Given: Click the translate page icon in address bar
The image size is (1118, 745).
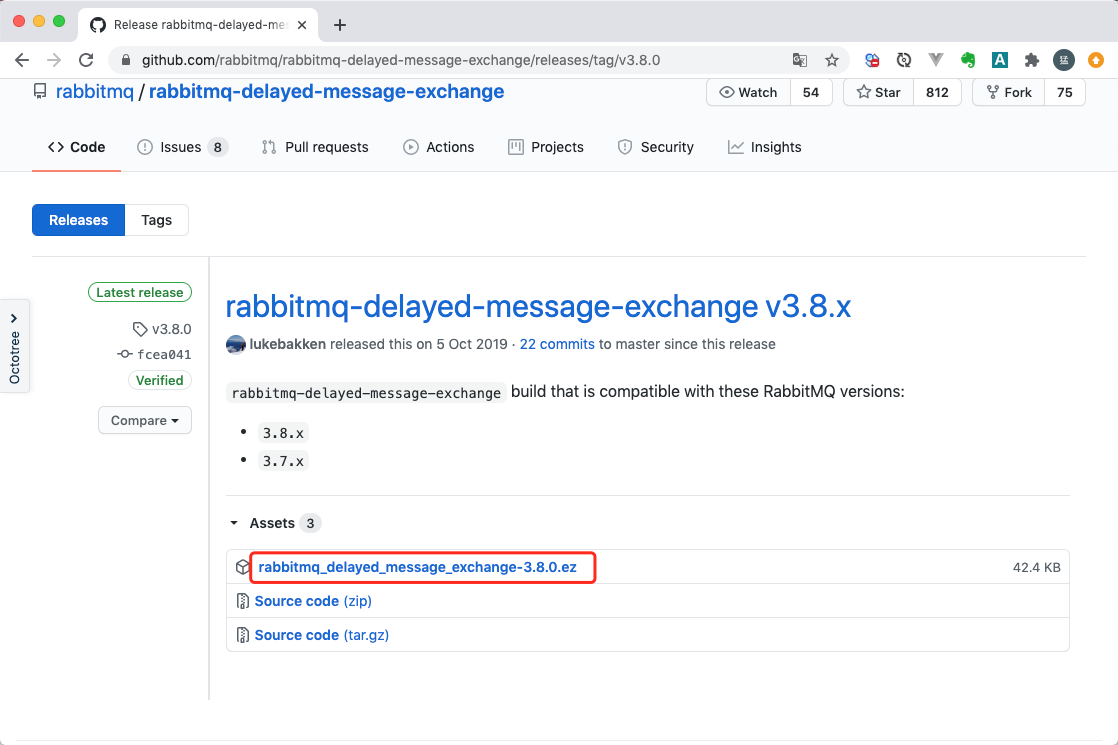Looking at the screenshot, I should [800, 60].
